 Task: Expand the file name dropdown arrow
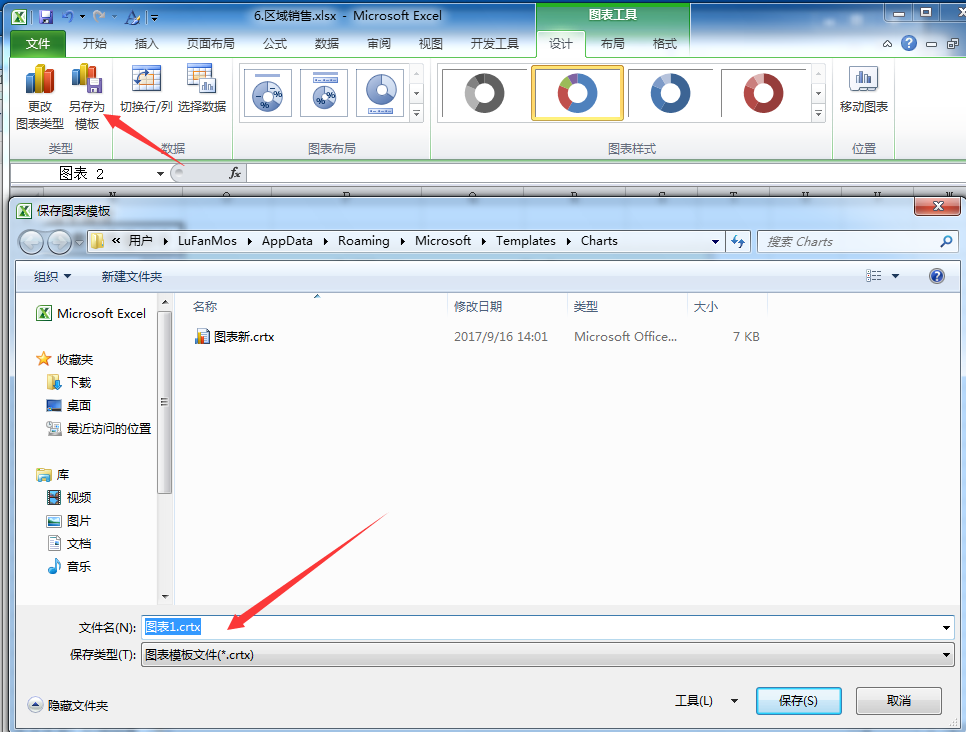(946, 627)
